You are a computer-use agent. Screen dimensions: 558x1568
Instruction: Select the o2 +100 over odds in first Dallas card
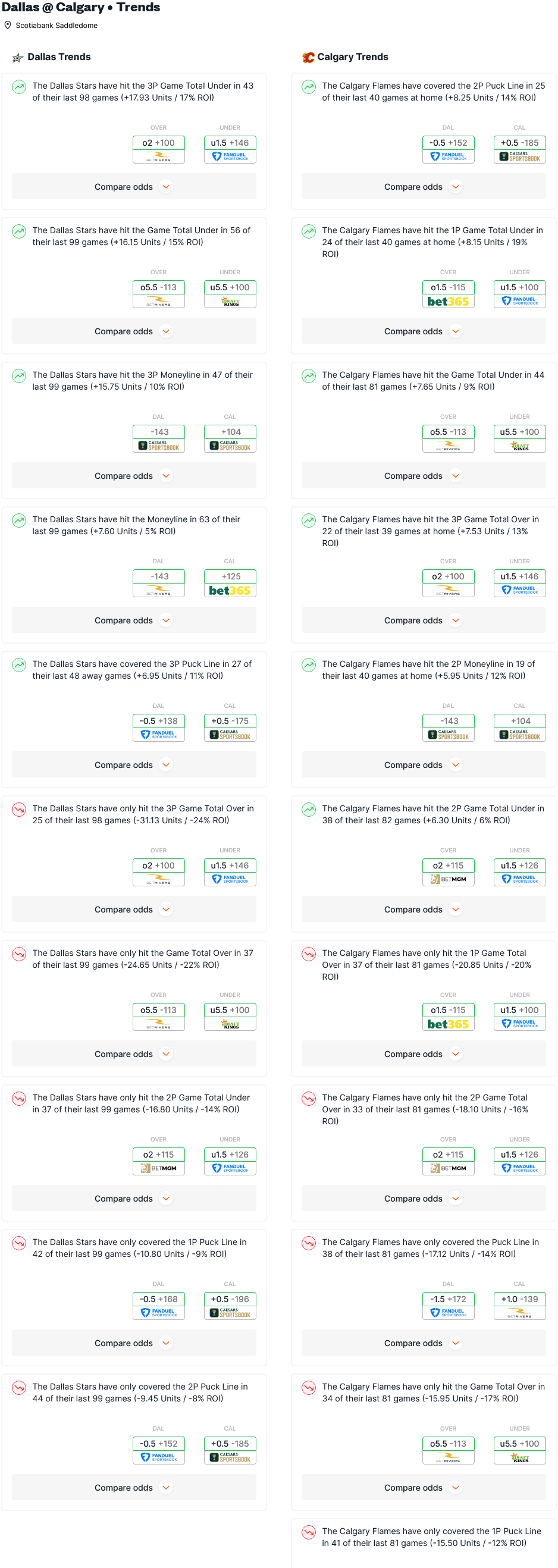click(x=158, y=143)
